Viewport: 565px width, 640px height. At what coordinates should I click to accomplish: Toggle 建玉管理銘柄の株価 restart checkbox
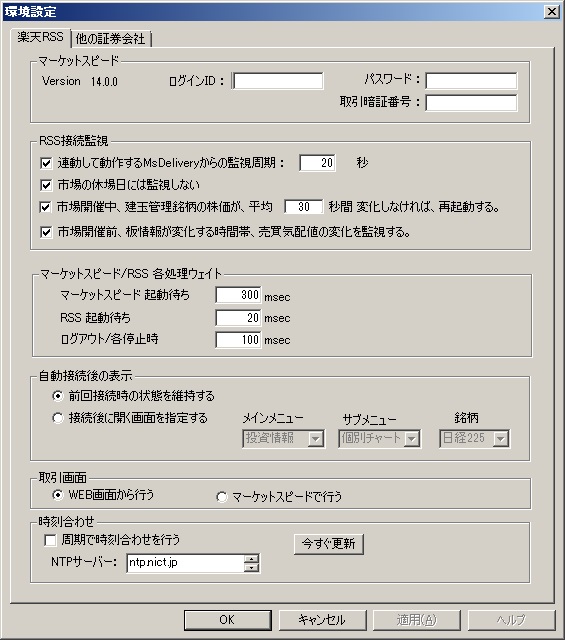pos(46,207)
